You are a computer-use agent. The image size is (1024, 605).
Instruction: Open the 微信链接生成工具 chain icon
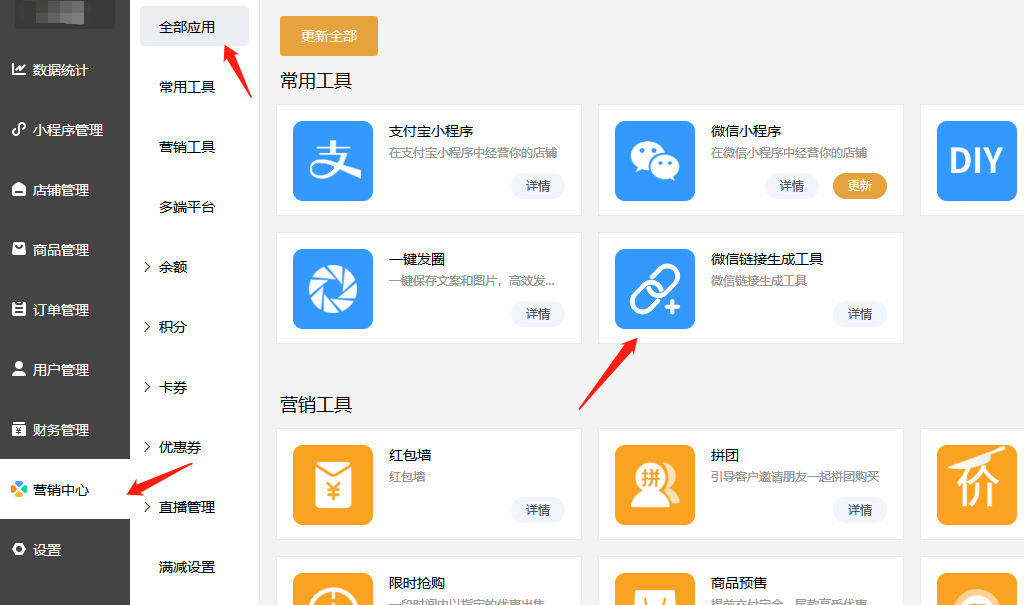(655, 289)
